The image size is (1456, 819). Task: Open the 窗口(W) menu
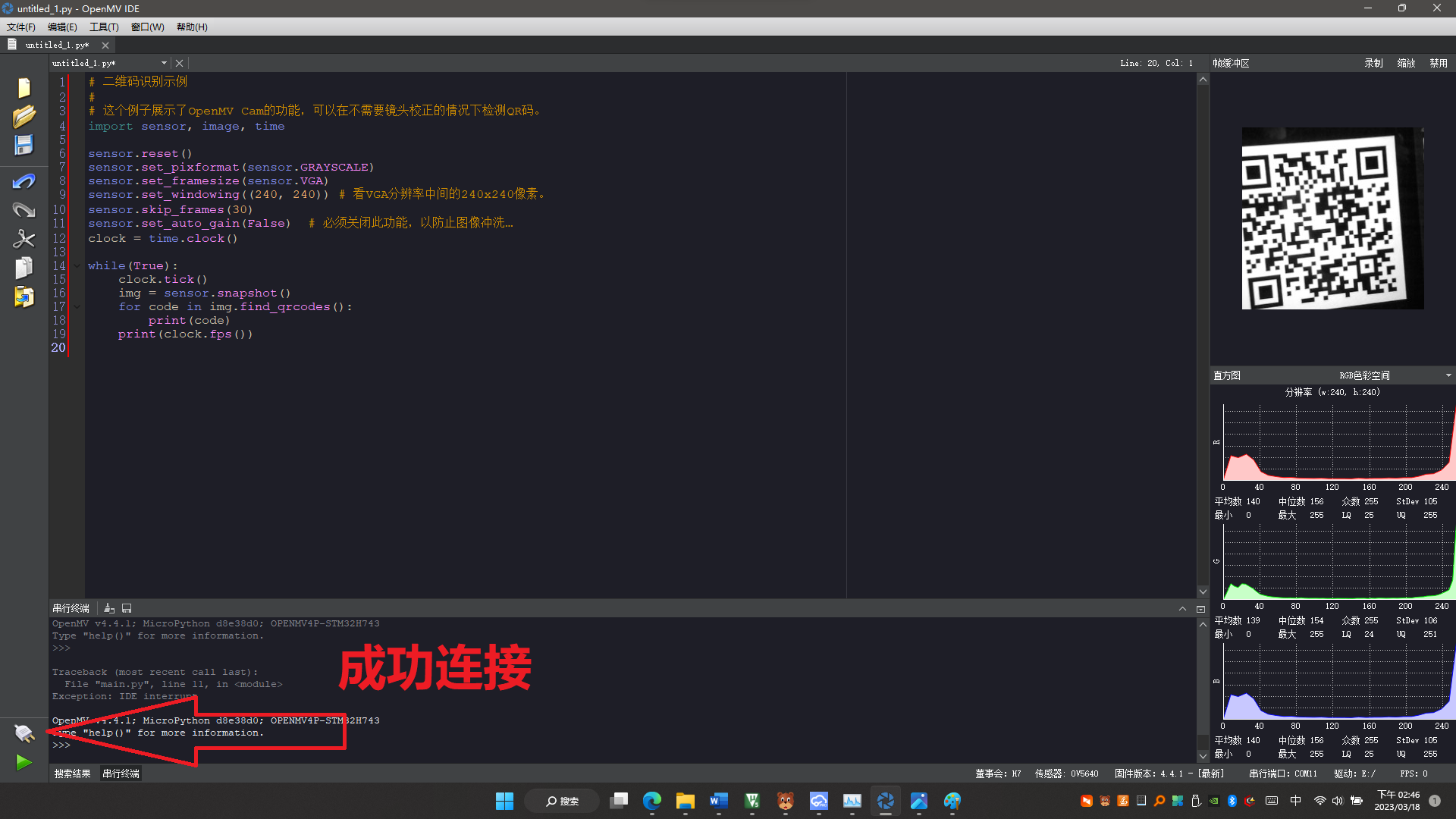(147, 27)
